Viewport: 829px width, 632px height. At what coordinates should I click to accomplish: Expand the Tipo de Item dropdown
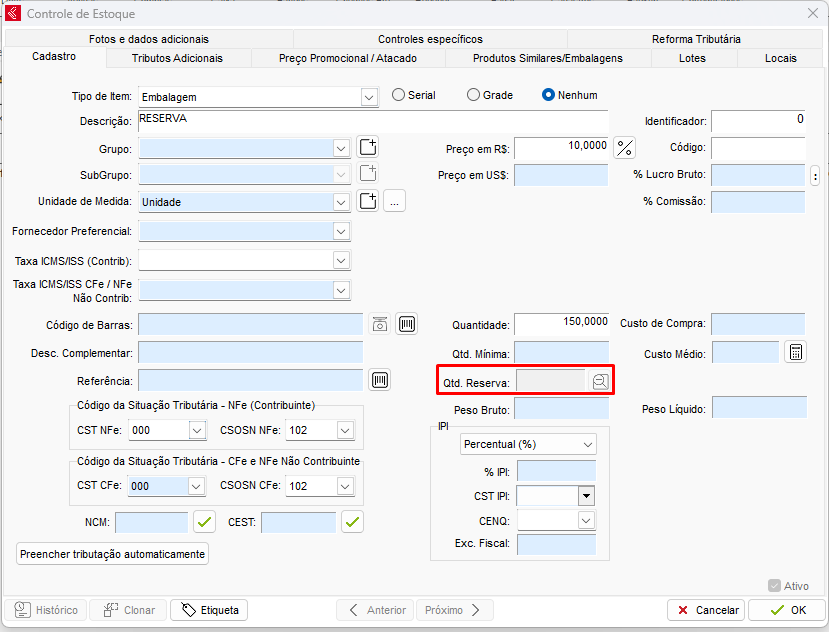pyautogui.click(x=369, y=97)
